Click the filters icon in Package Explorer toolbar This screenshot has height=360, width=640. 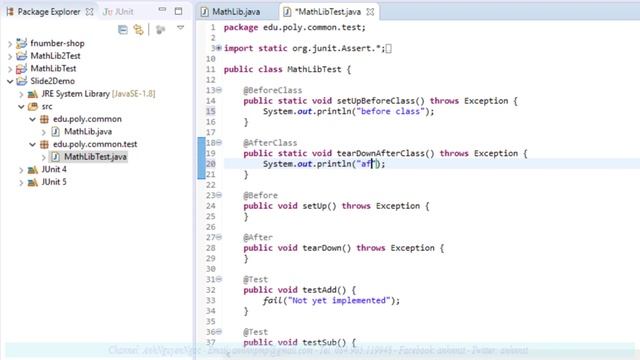pos(160,29)
